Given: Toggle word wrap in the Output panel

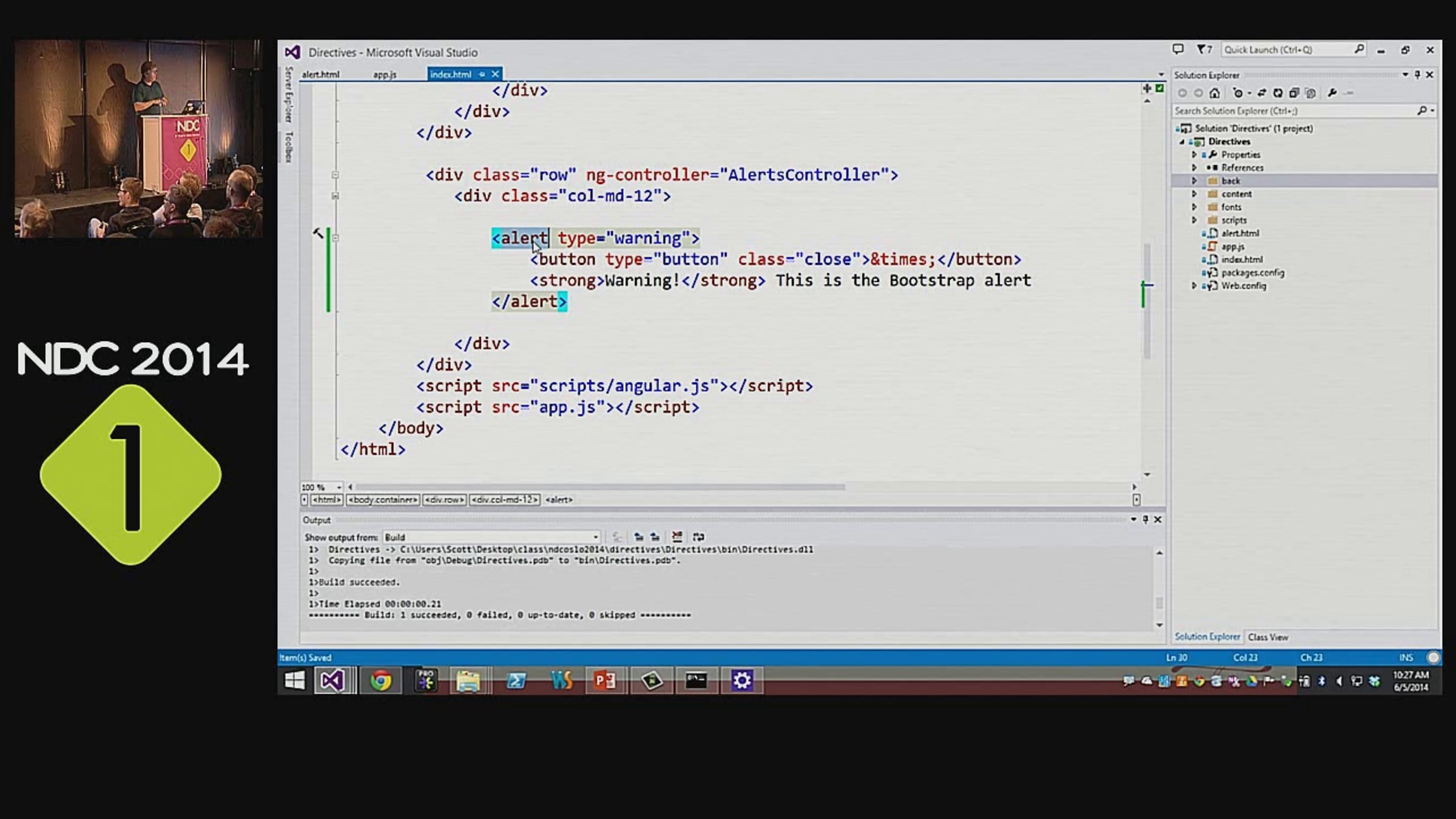Looking at the screenshot, I should tap(699, 537).
